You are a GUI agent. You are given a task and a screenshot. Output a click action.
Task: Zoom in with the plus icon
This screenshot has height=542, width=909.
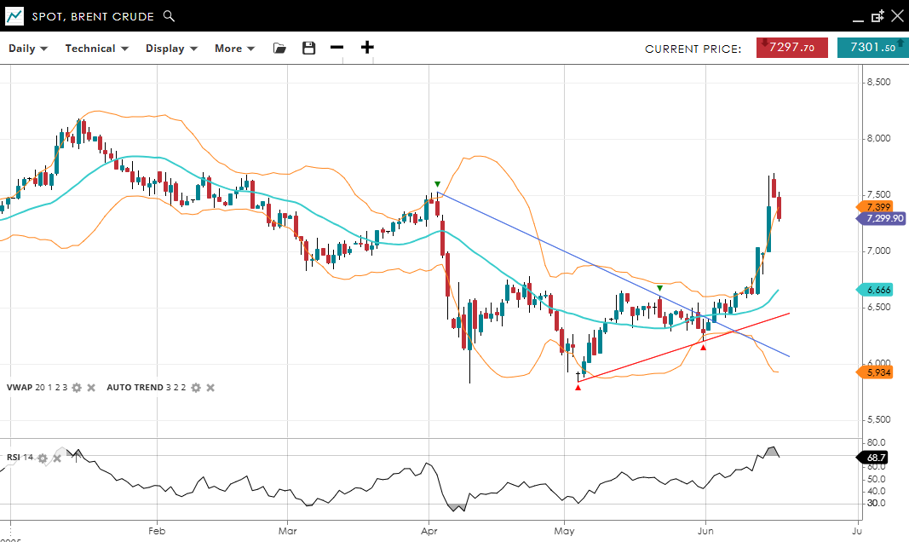coord(367,48)
